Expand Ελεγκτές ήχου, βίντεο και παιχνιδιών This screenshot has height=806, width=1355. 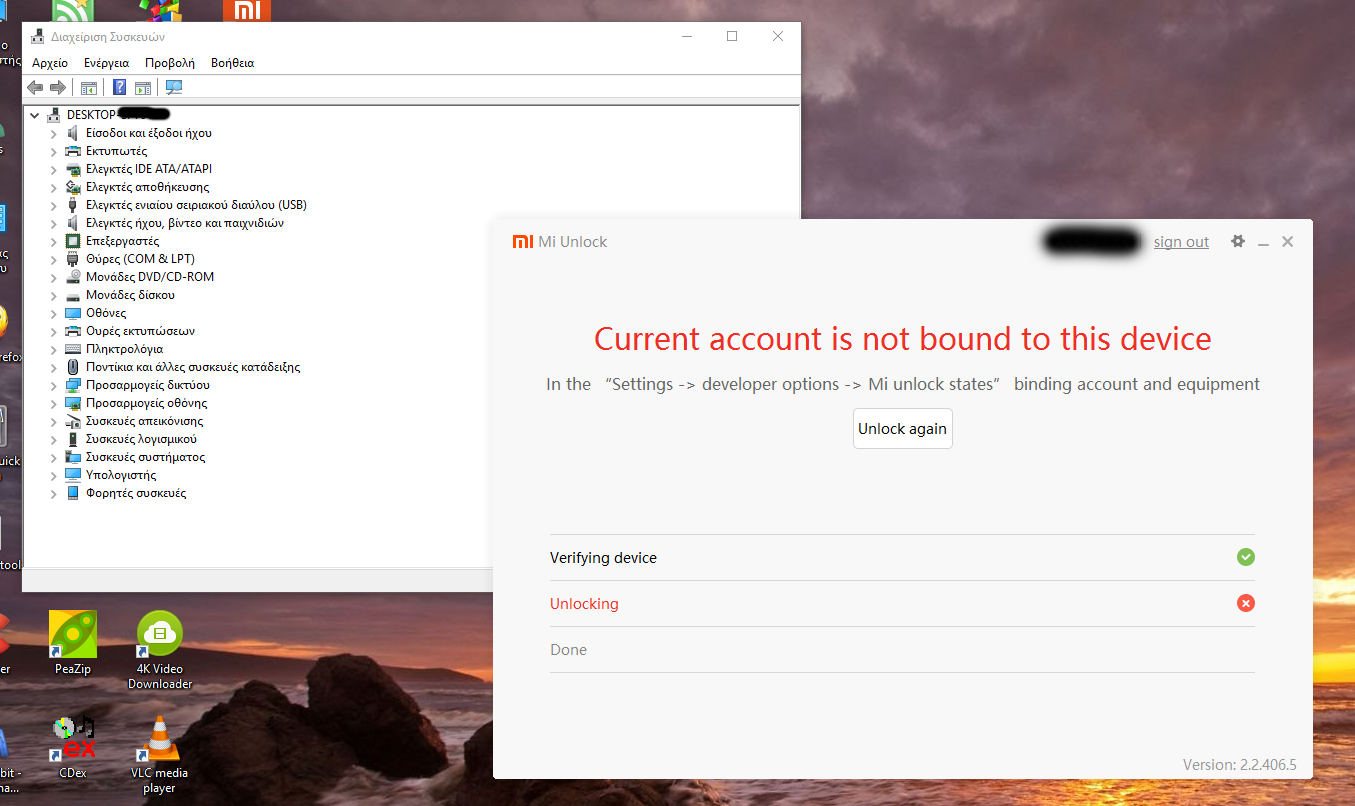tap(54, 223)
